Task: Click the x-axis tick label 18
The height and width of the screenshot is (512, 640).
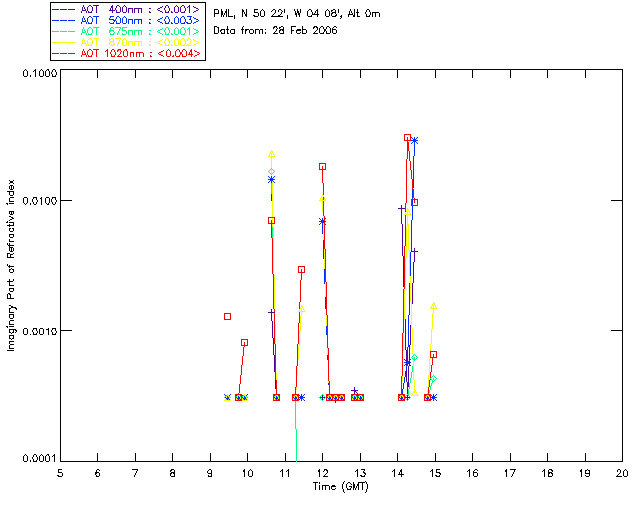Action: tap(547, 473)
